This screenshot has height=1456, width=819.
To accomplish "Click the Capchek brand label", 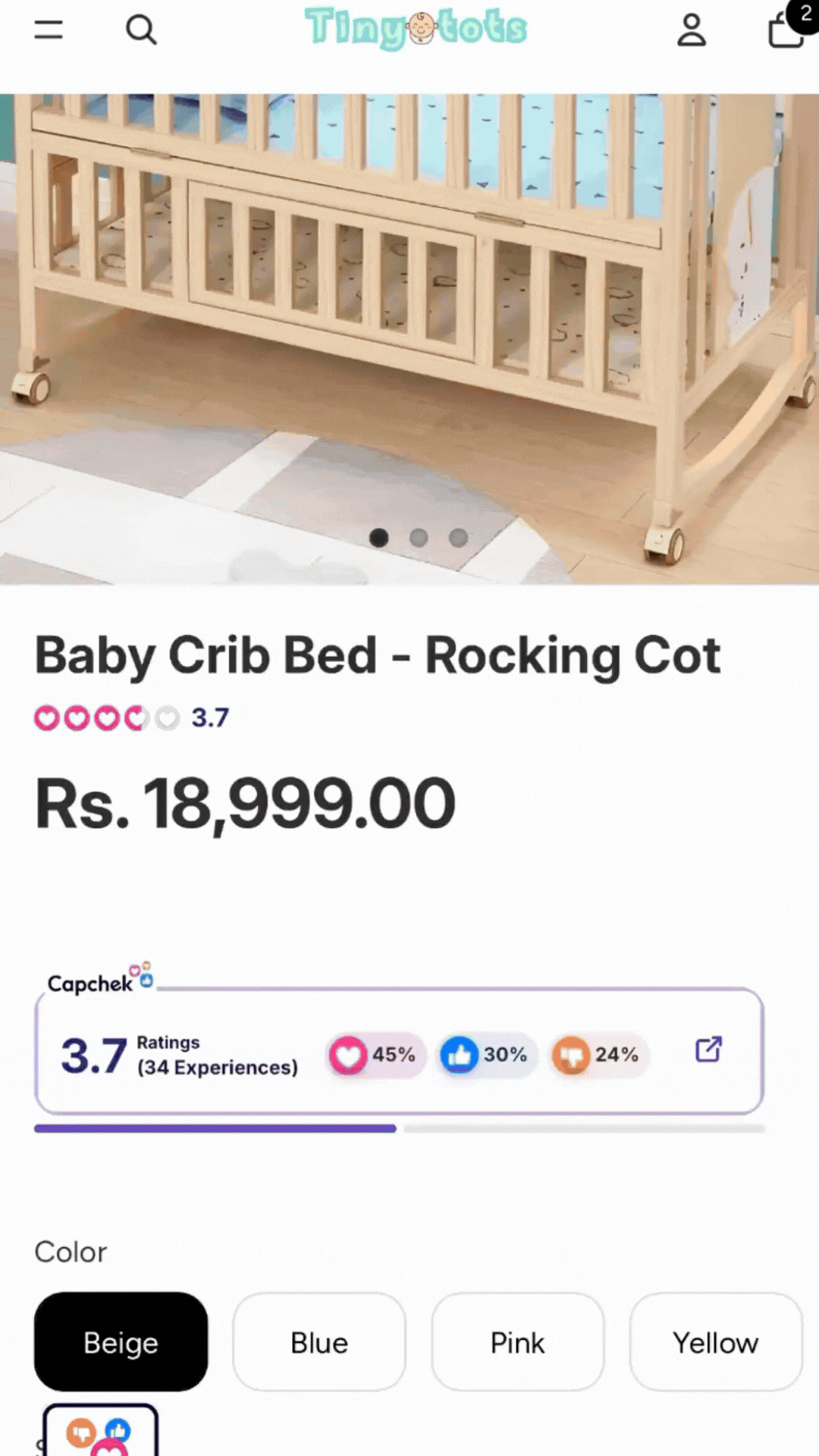I will point(91,984).
